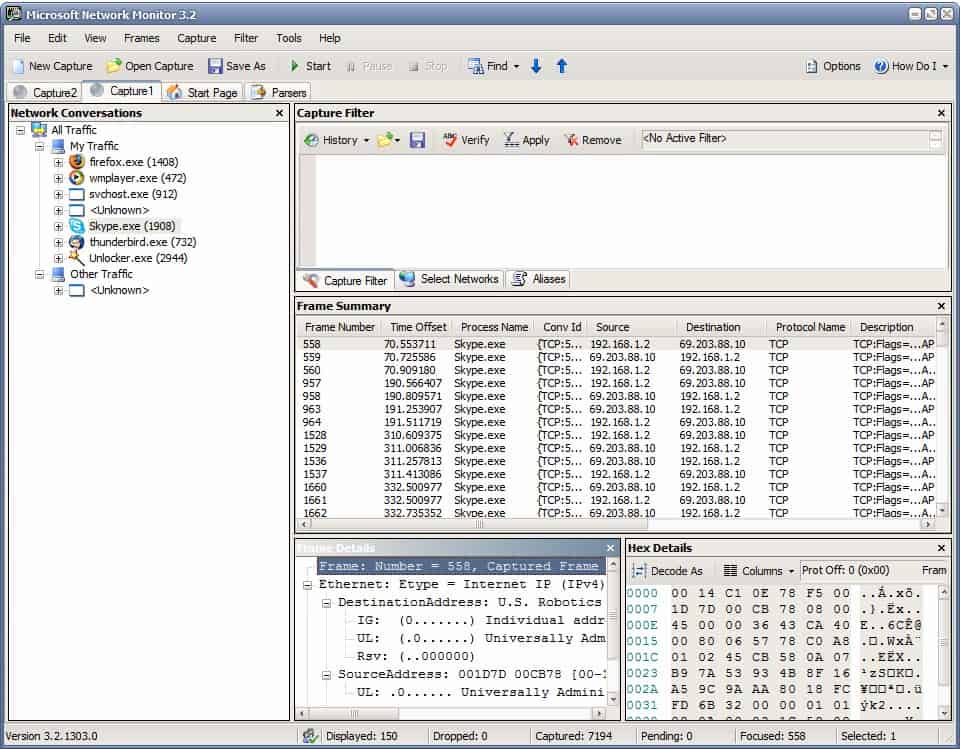The width and height of the screenshot is (960, 749).
Task: Open the File menu
Action: pos(22,38)
